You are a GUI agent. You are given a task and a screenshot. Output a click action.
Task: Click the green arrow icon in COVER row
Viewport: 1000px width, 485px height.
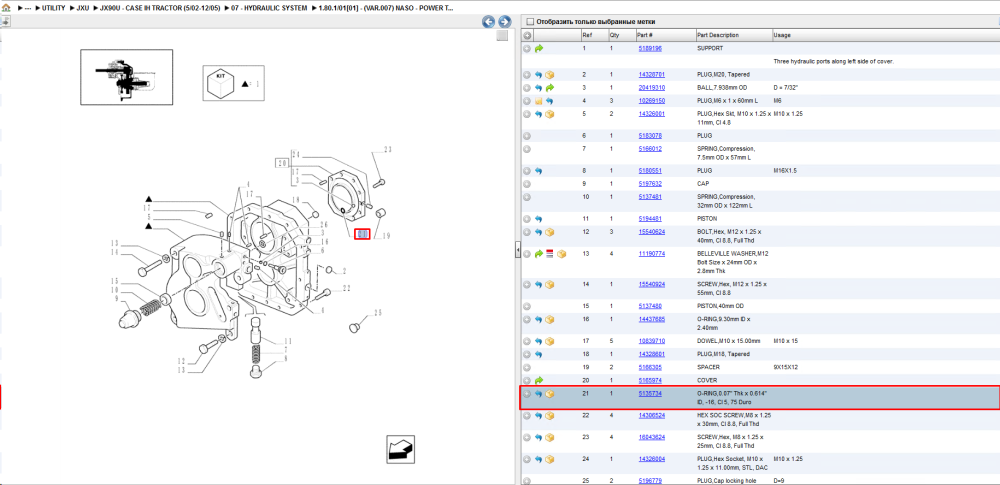coord(539,380)
